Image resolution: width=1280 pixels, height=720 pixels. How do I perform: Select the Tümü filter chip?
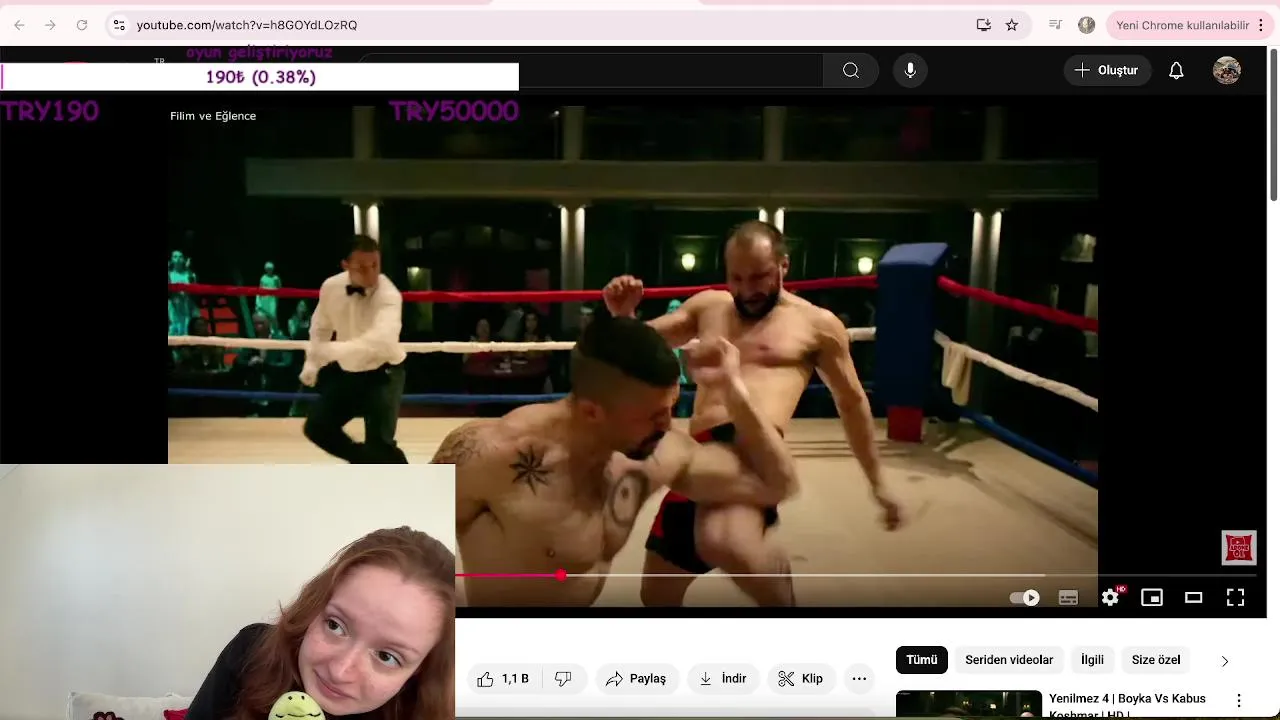coord(921,660)
